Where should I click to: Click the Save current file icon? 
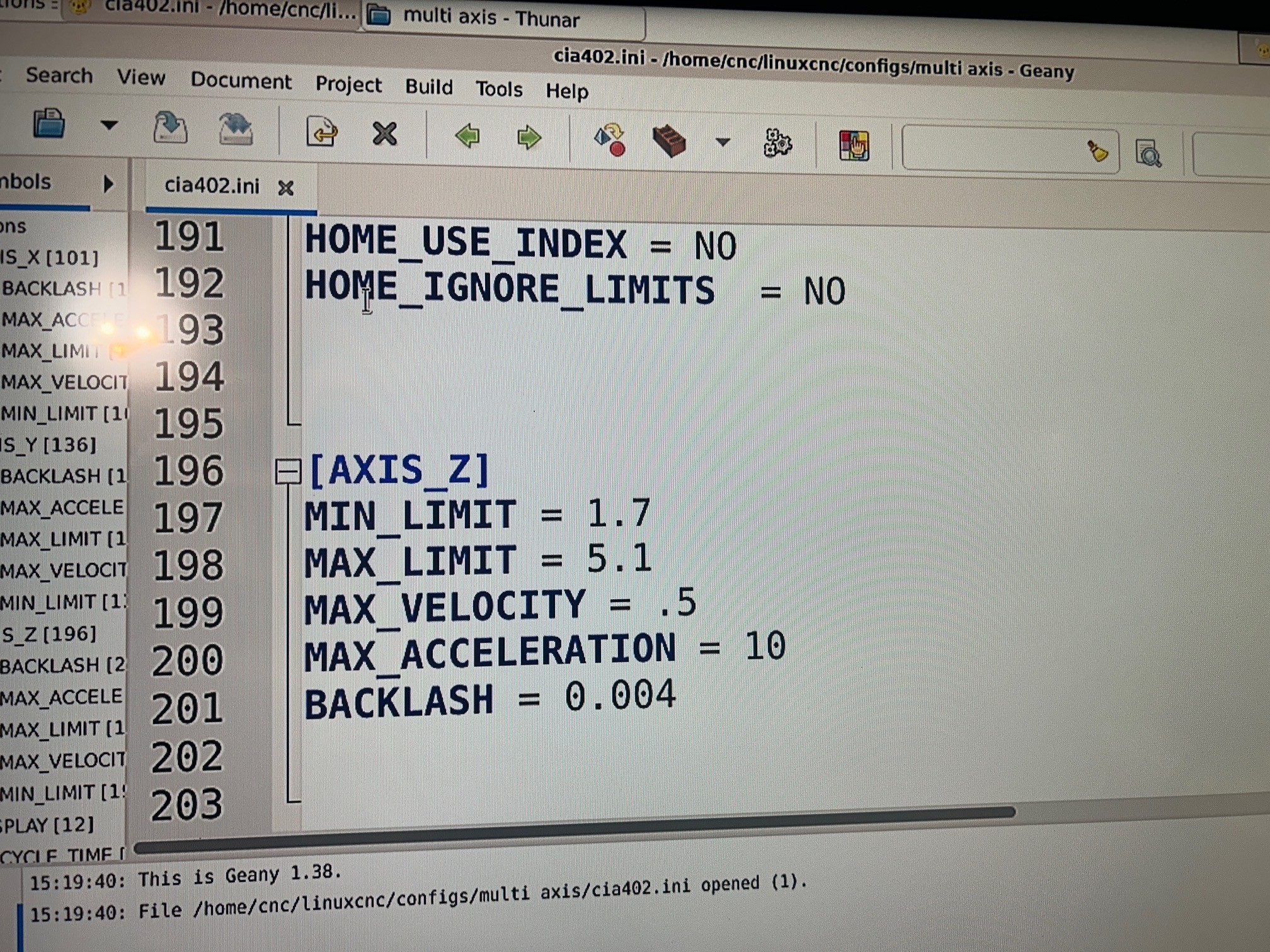coord(170,128)
